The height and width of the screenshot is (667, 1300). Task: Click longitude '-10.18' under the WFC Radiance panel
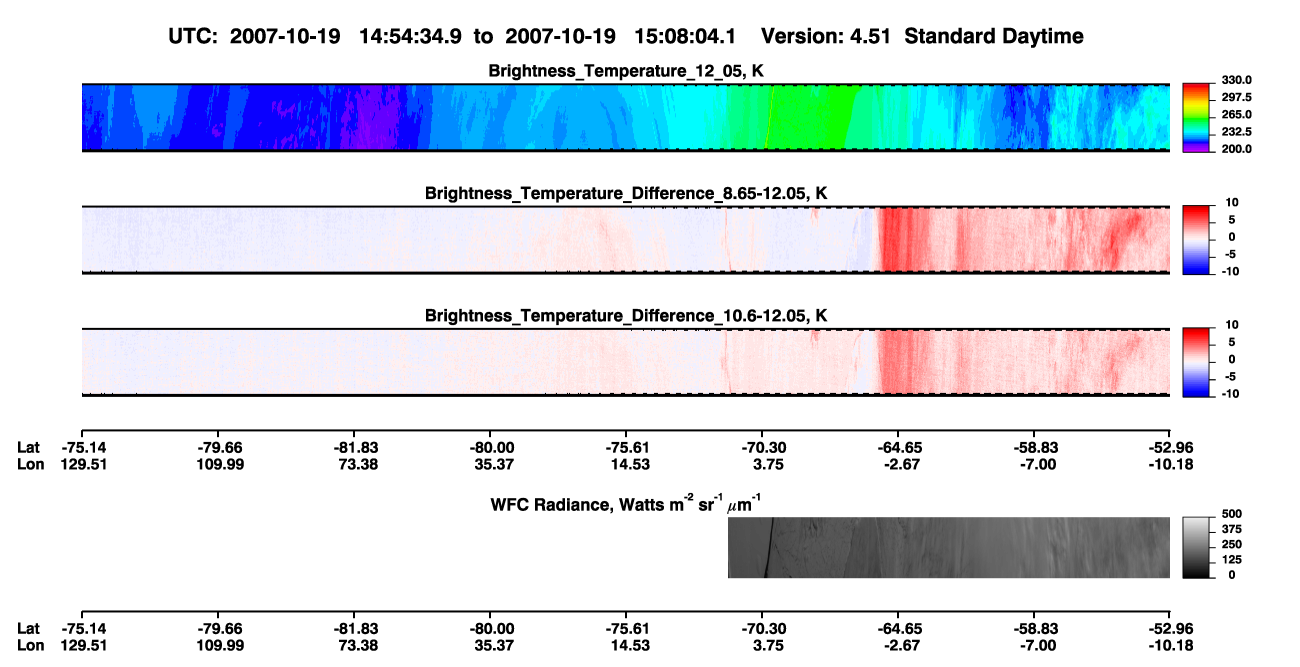click(1168, 645)
